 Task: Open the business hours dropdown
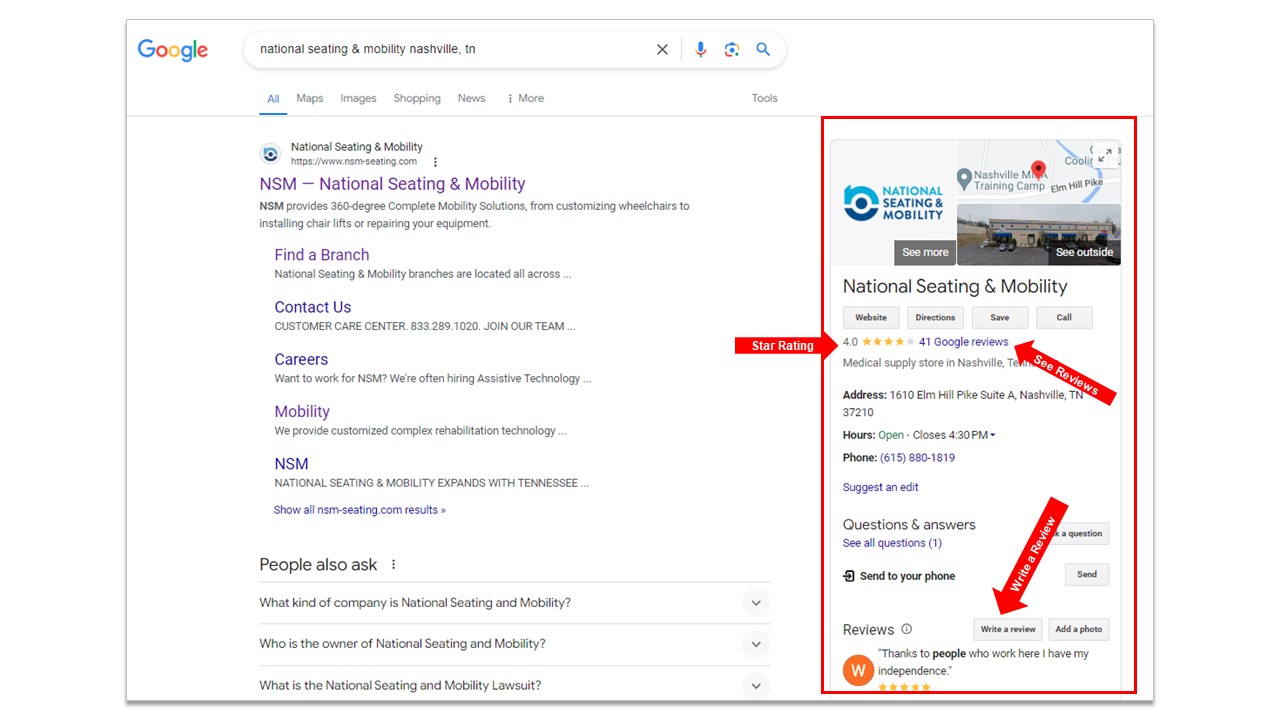(x=992, y=435)
